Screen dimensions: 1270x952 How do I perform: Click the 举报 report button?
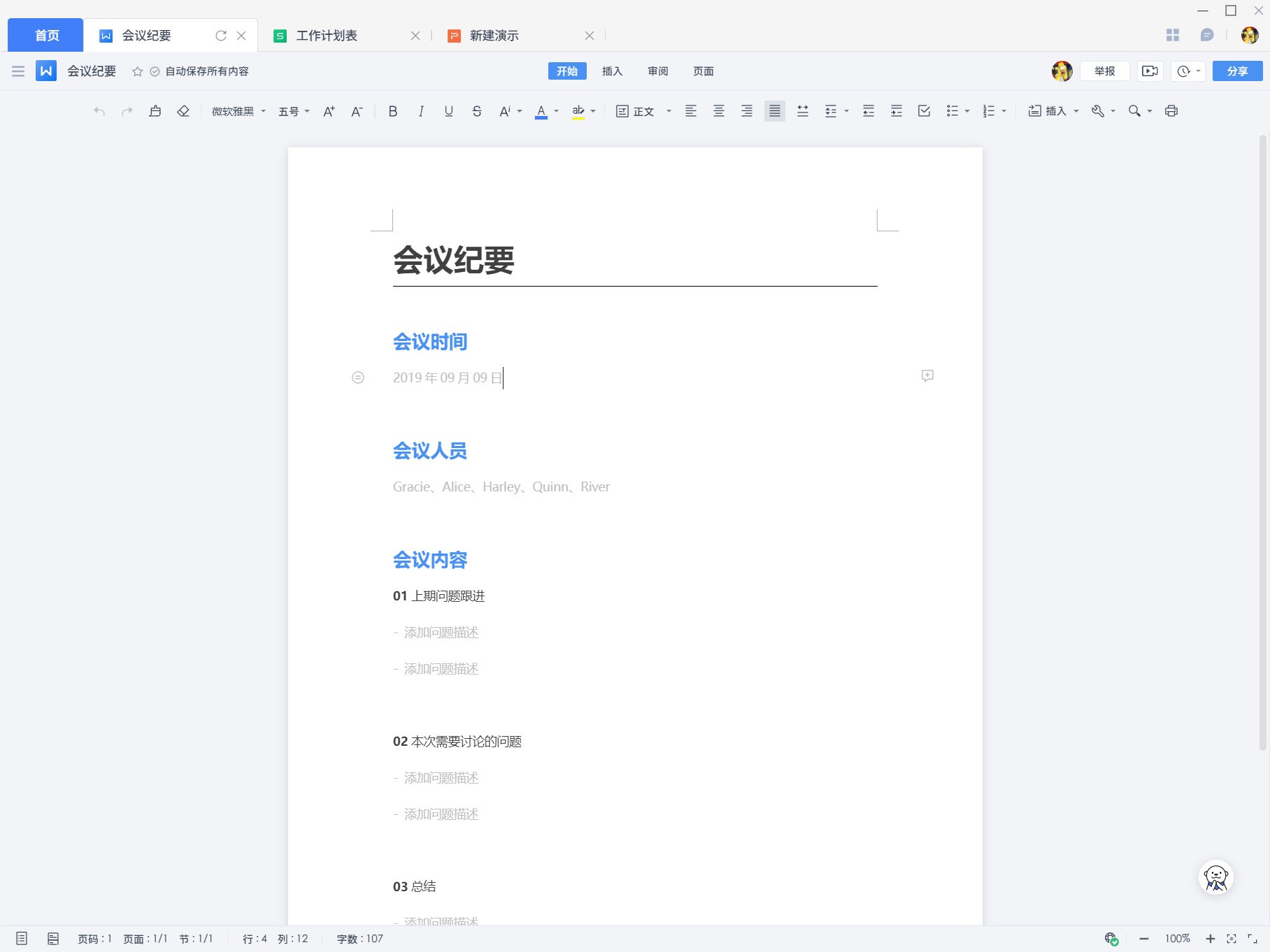click(1105, 71)
